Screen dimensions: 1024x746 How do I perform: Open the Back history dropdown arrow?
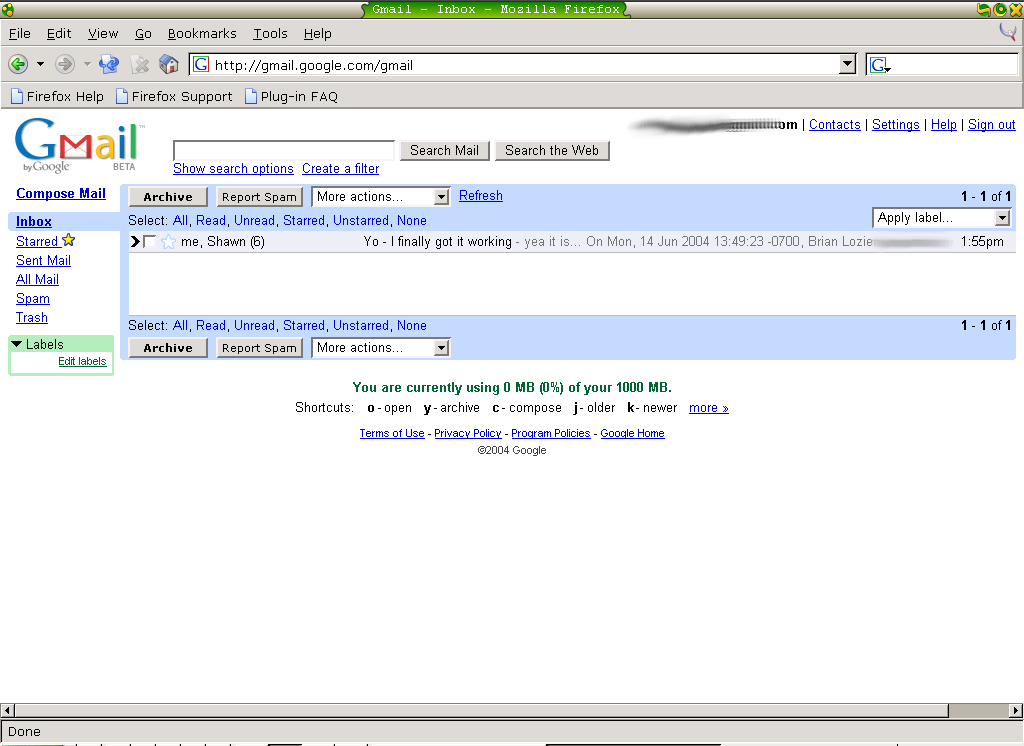point(40,64)
